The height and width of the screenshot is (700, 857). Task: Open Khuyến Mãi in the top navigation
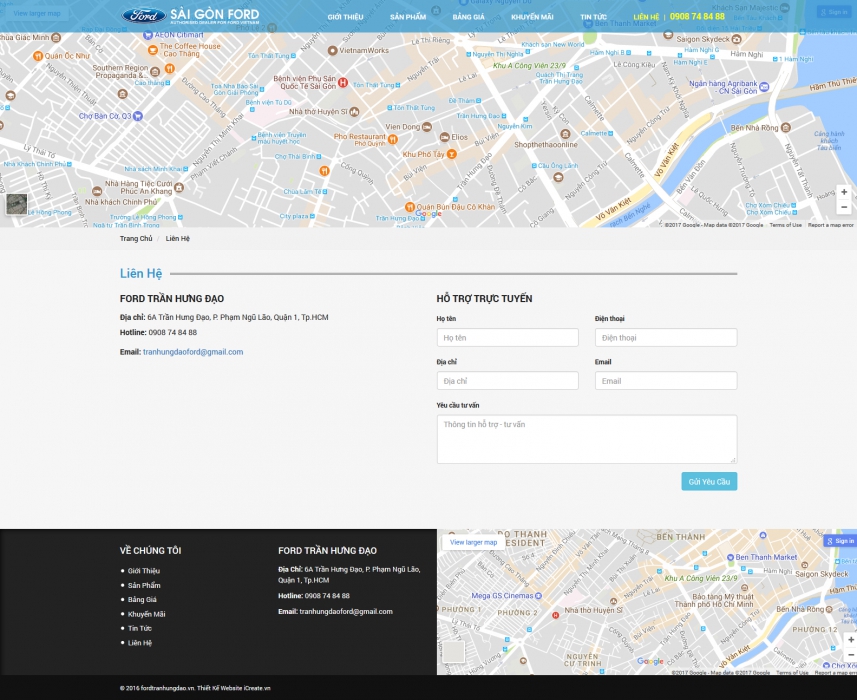(x=532, y=17)
